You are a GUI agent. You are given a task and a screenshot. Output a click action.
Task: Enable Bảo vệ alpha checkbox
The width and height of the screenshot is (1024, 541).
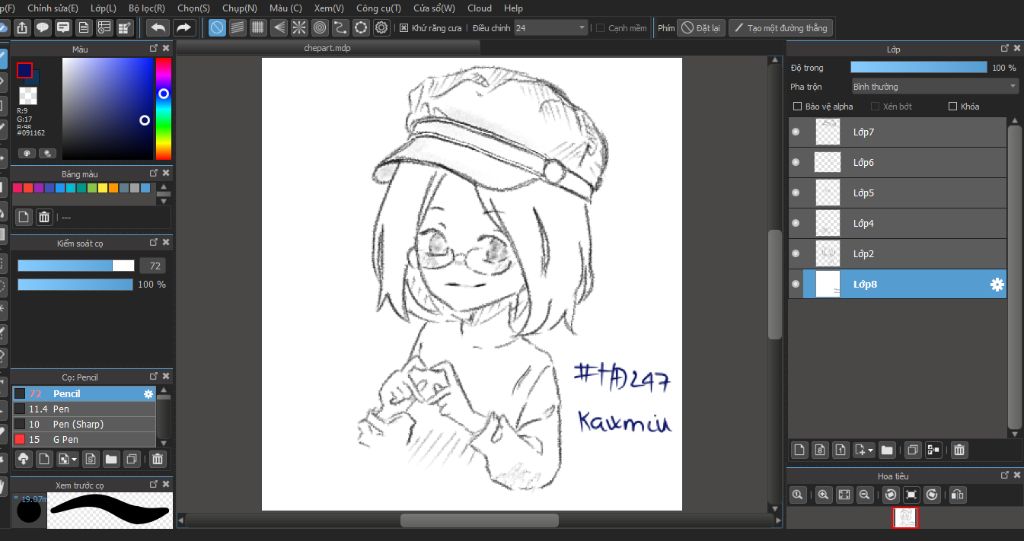pos(797,106)
